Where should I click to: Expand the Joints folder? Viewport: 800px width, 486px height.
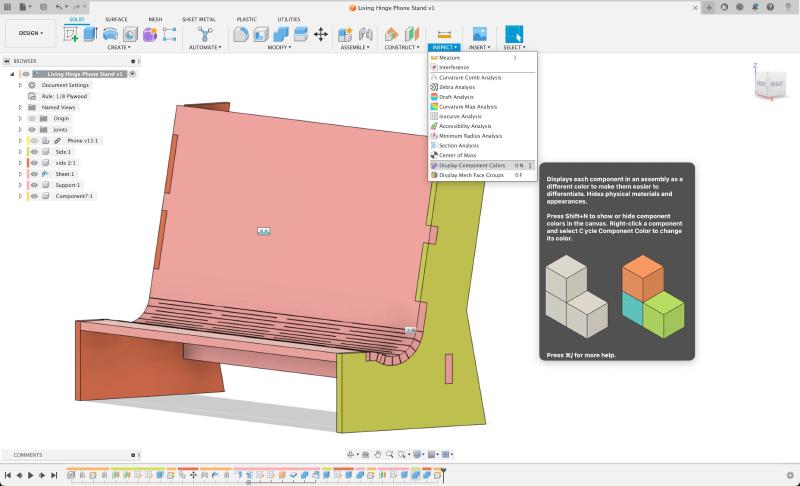20,130
